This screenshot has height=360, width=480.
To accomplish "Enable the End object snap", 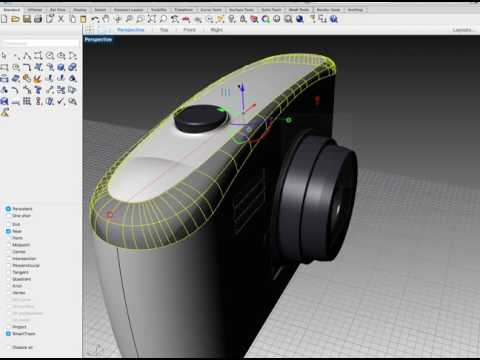I will [8, 224].
